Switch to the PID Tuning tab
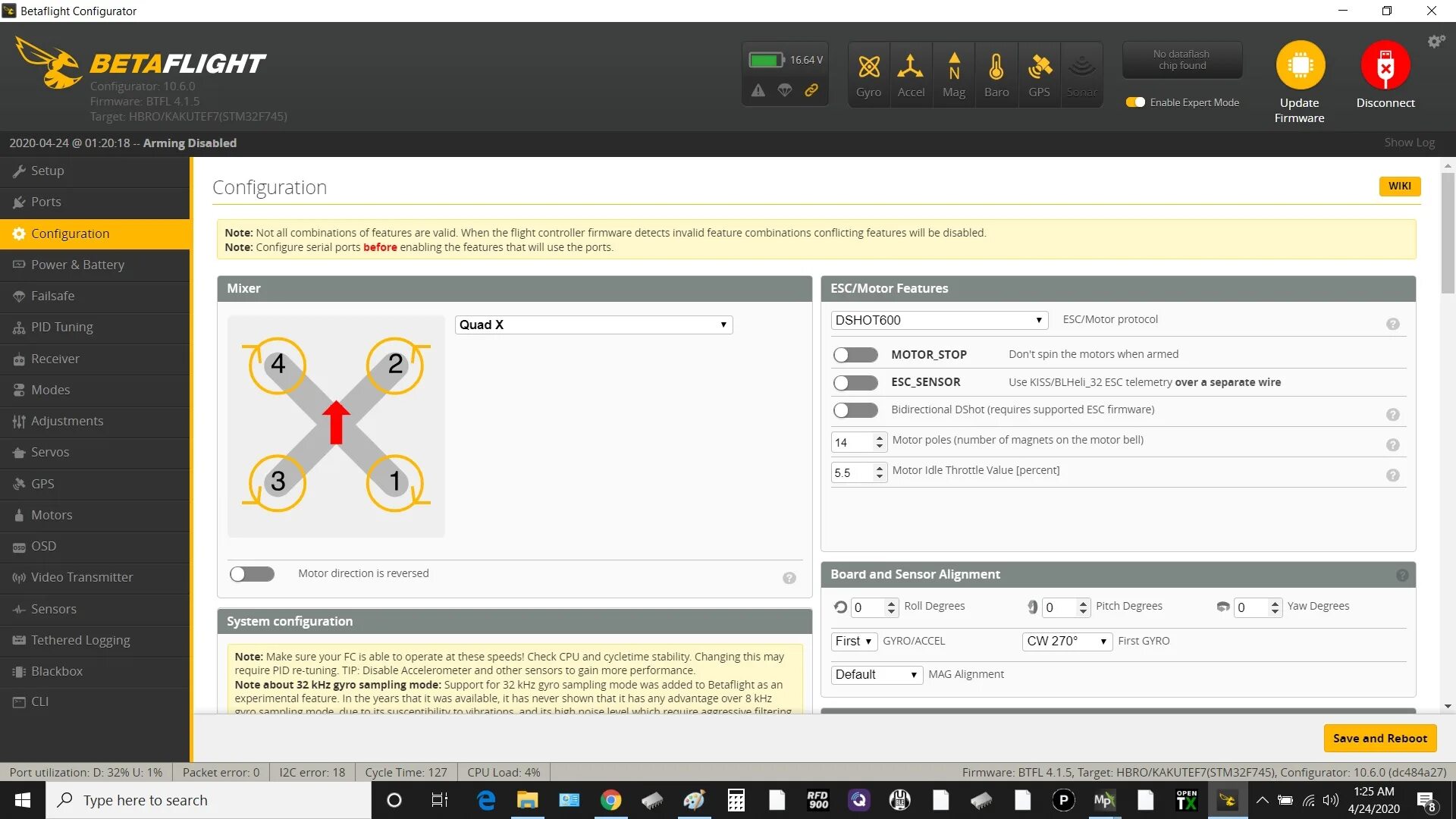The height and width of the screenshot is (819, 1456). (x=61, y=327)
